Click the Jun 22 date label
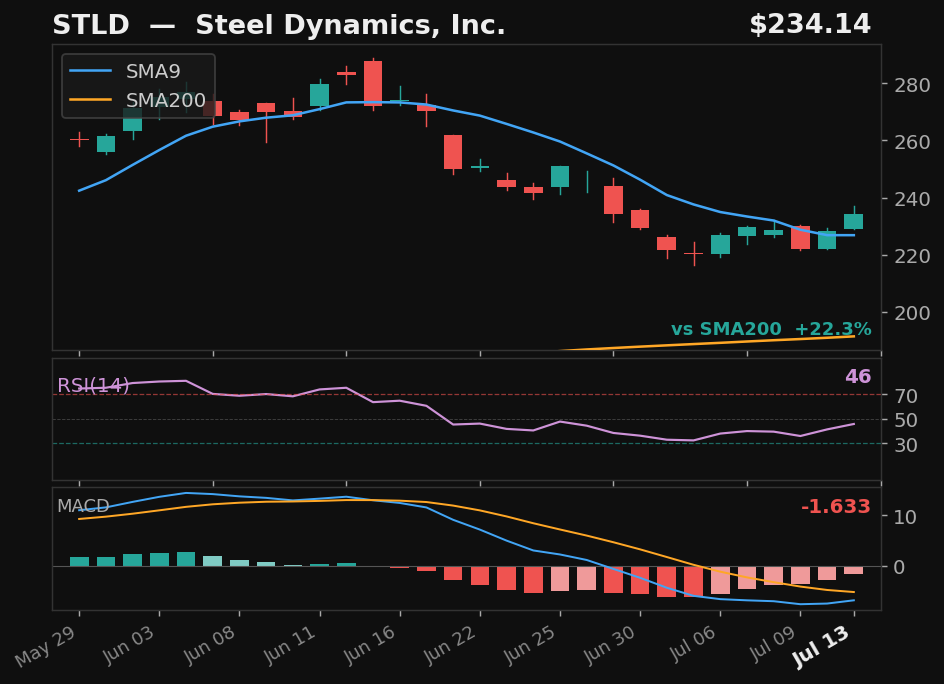This screenshot has height=684, width=944. pyautogui.click(x=449, y=645)
